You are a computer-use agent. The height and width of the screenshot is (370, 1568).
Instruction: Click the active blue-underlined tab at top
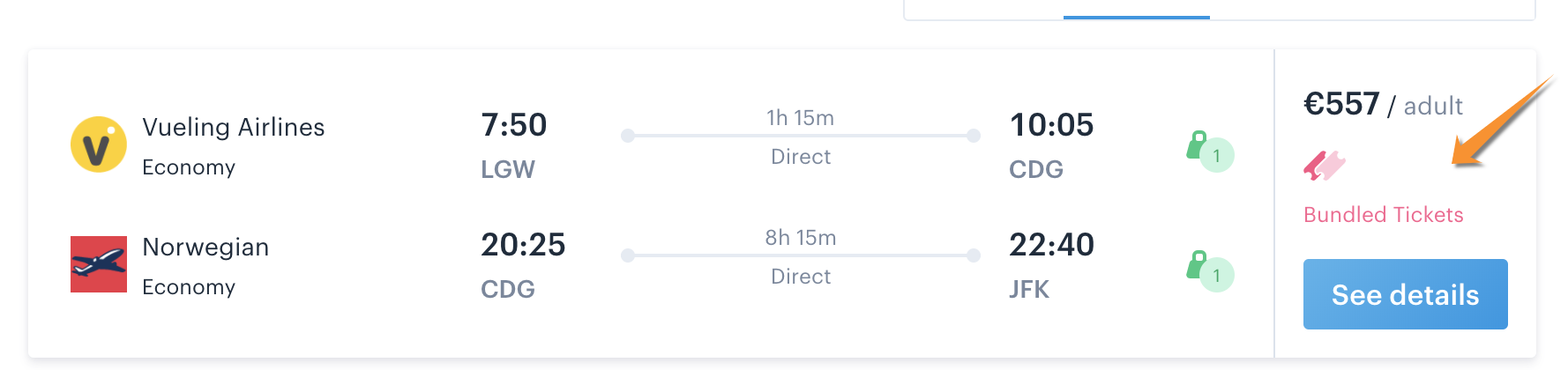[1136, 9]
